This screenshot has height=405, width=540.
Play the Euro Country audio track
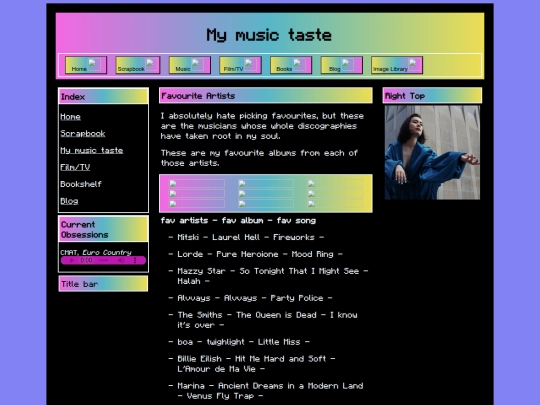click(72, 260)
